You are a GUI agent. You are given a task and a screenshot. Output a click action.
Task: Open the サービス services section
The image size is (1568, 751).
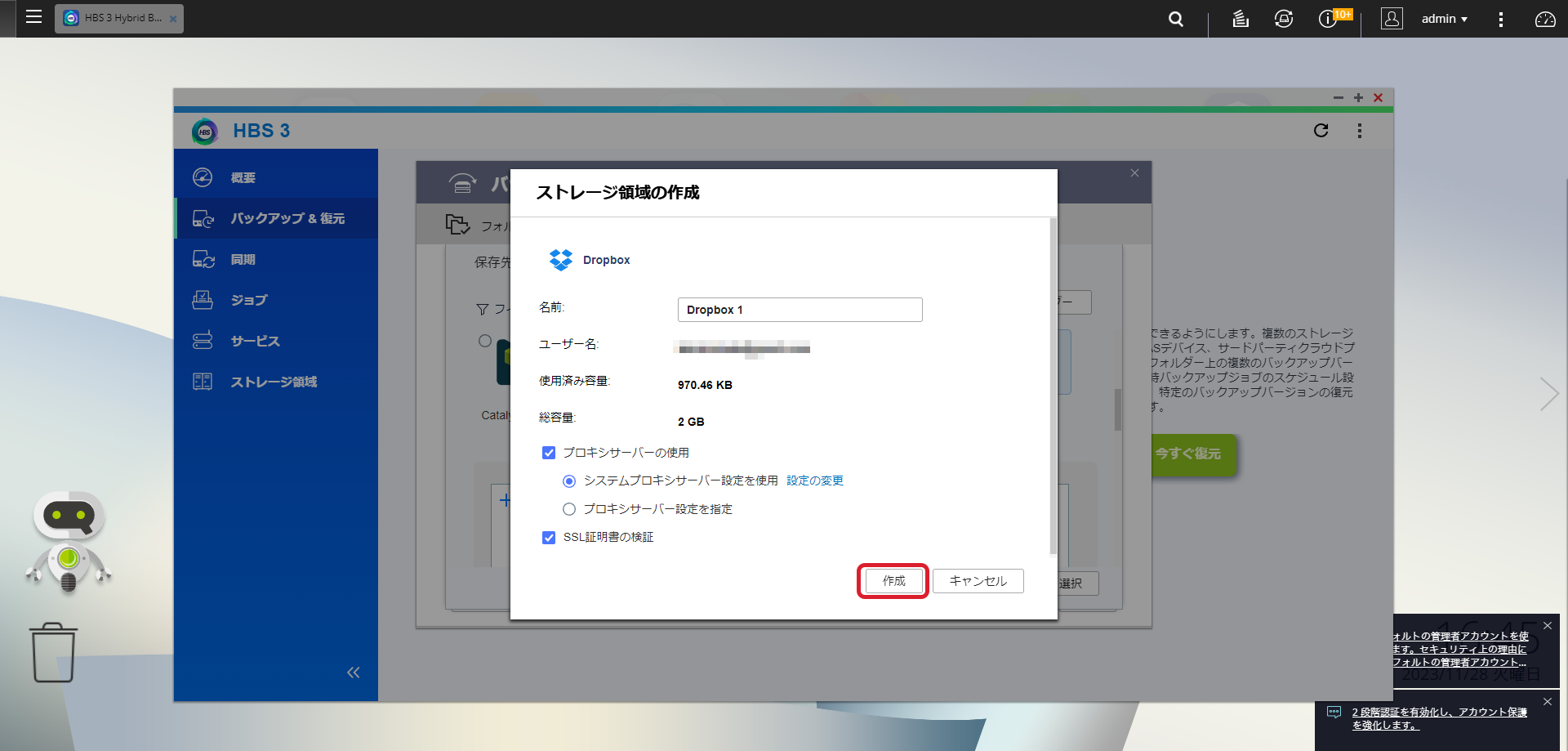click(276, 341)
